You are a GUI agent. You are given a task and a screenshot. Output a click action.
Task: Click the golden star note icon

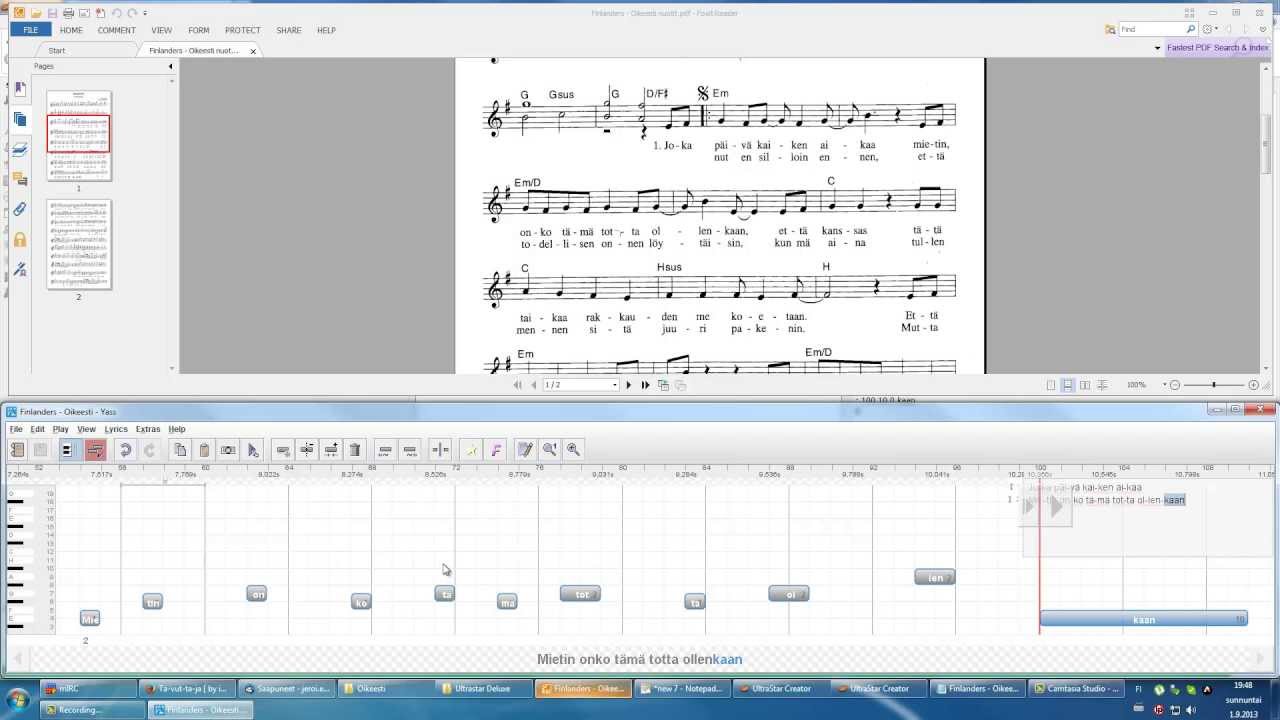(471, 450)
